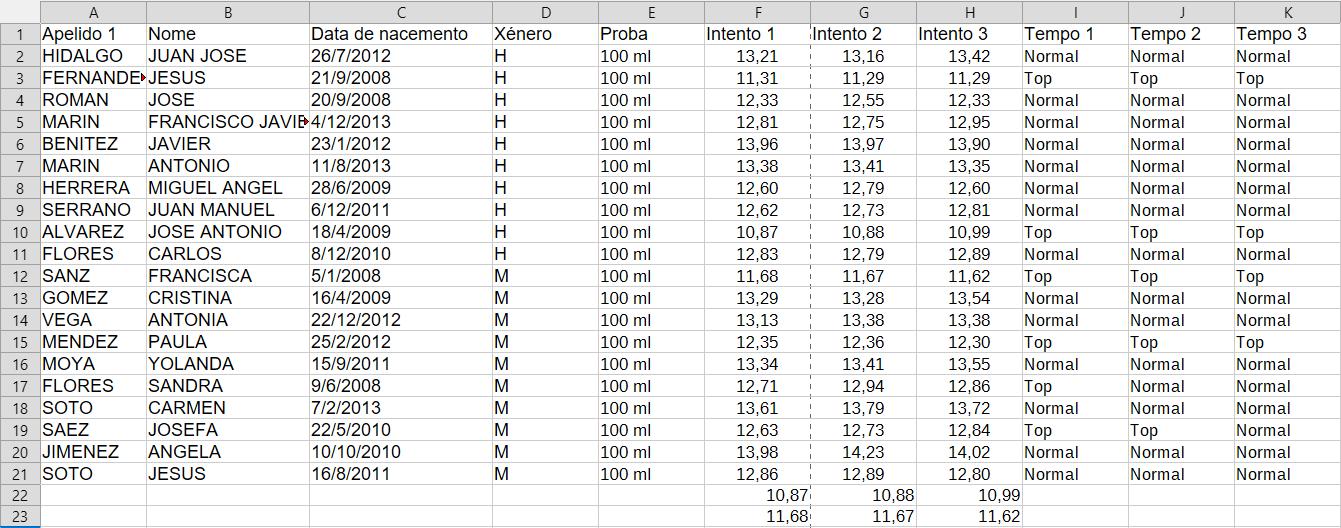Select Intento 3 value 12,84
1341x528 pixels.
[x=969, y=430]
